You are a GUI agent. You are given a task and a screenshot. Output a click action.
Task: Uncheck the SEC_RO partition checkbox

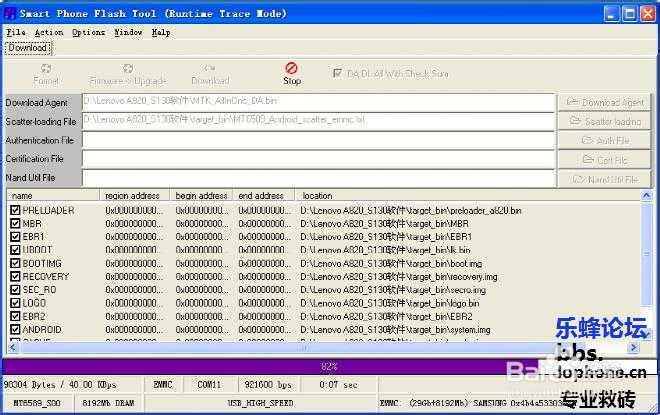click(x=15, y=290)
